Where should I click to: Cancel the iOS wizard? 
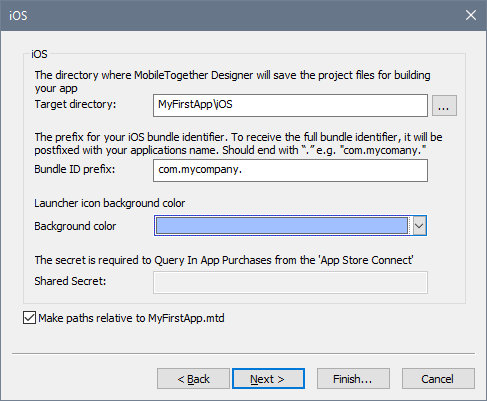tap(438, 379)
